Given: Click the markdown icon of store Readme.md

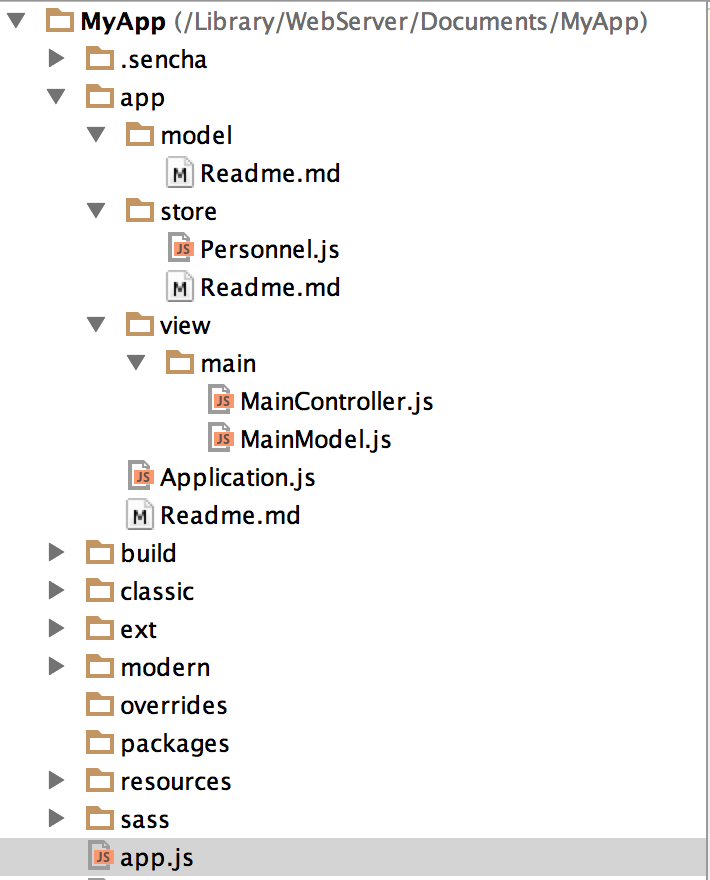Looking at the screenshot, I should click(181, 287).
